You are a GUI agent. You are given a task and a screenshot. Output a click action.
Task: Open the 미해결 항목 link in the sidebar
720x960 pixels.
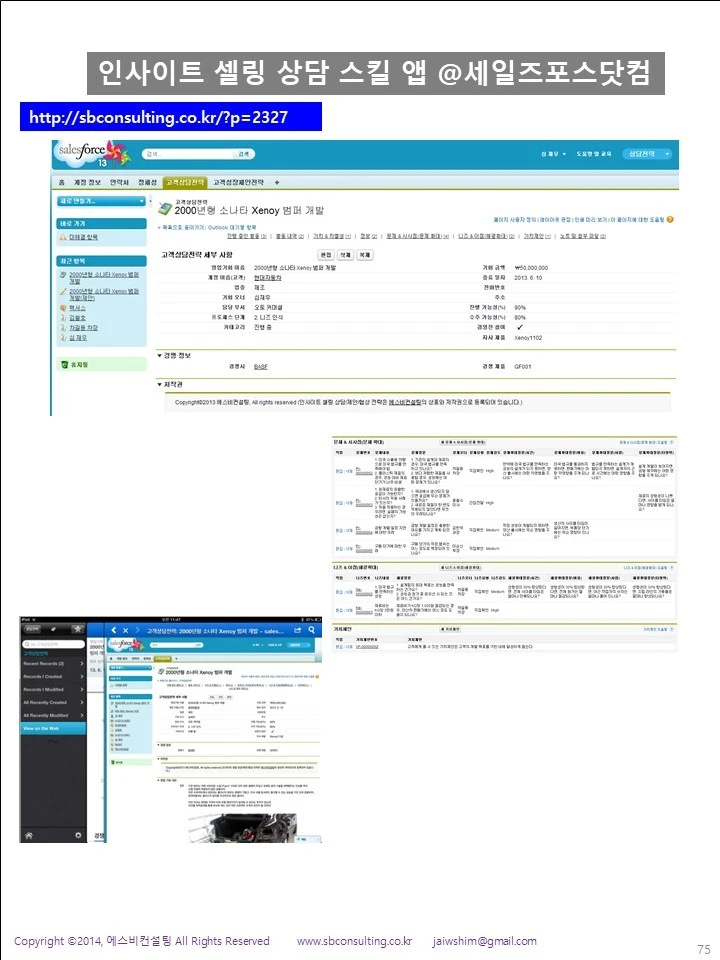[83, 237]
